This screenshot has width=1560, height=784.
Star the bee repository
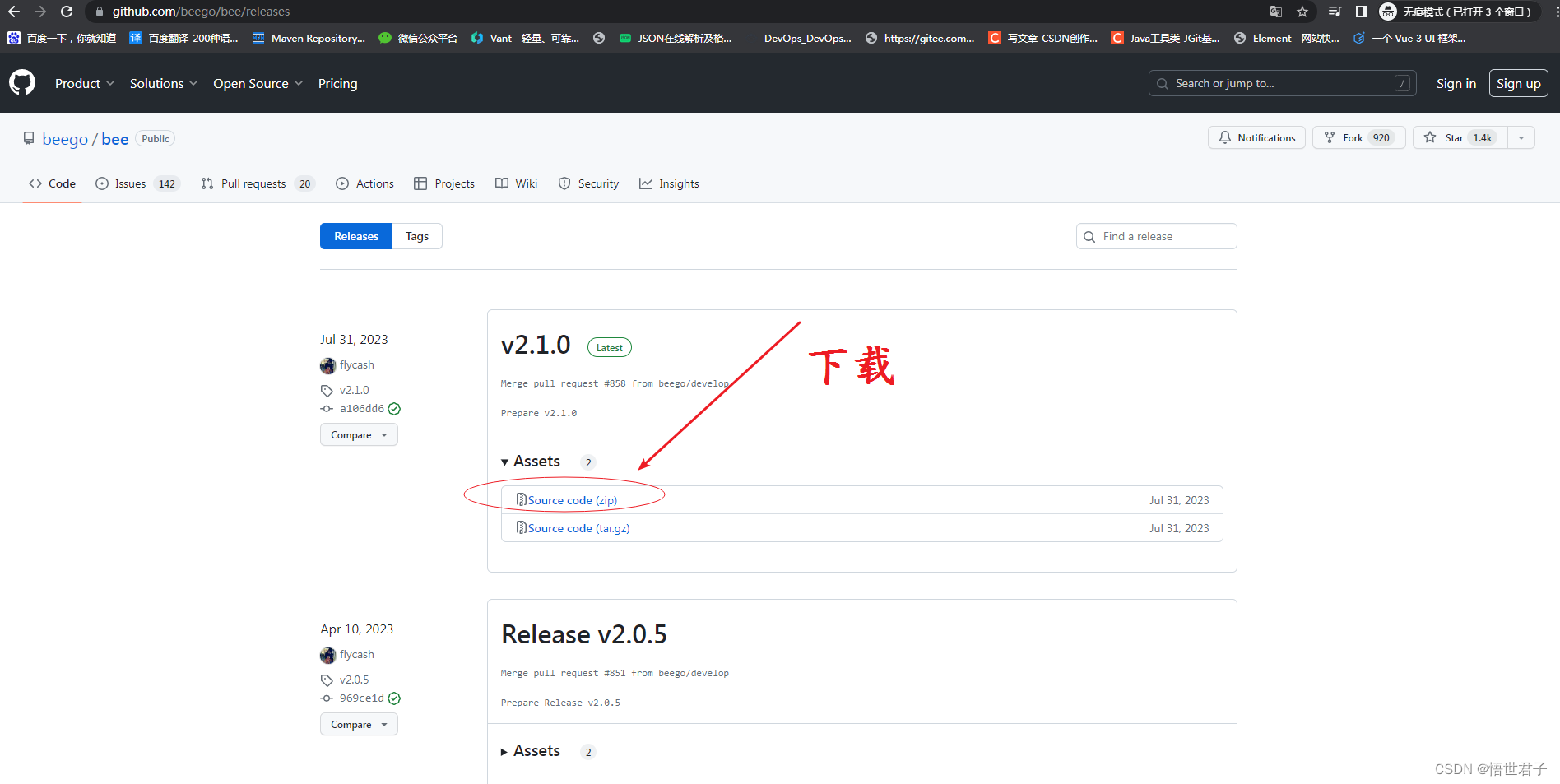pyautogui.click(x=1460, y=137)
